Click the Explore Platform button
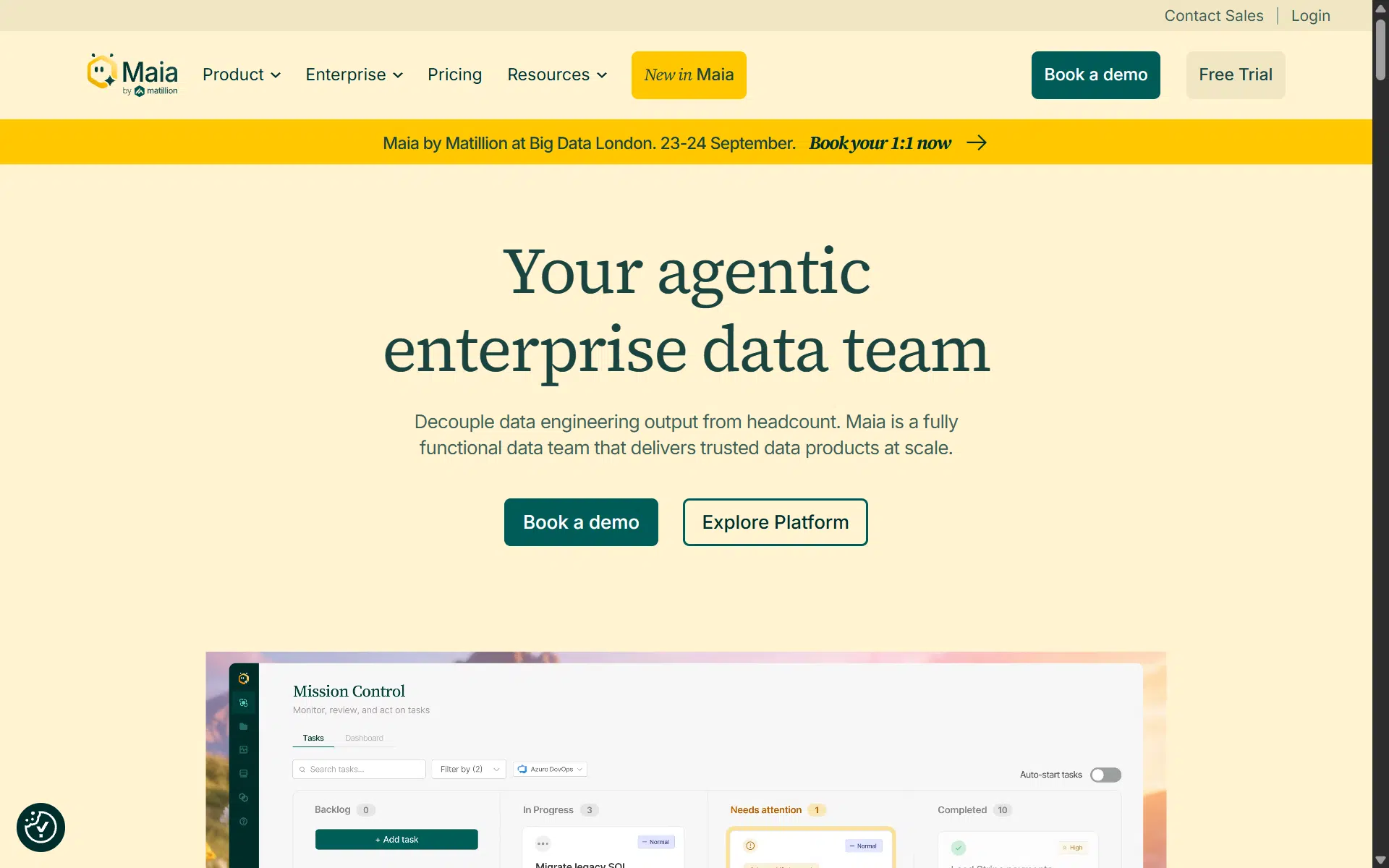Image resolution: width=1389 pixels, height=868 pixels. click(x=775, y=522)
